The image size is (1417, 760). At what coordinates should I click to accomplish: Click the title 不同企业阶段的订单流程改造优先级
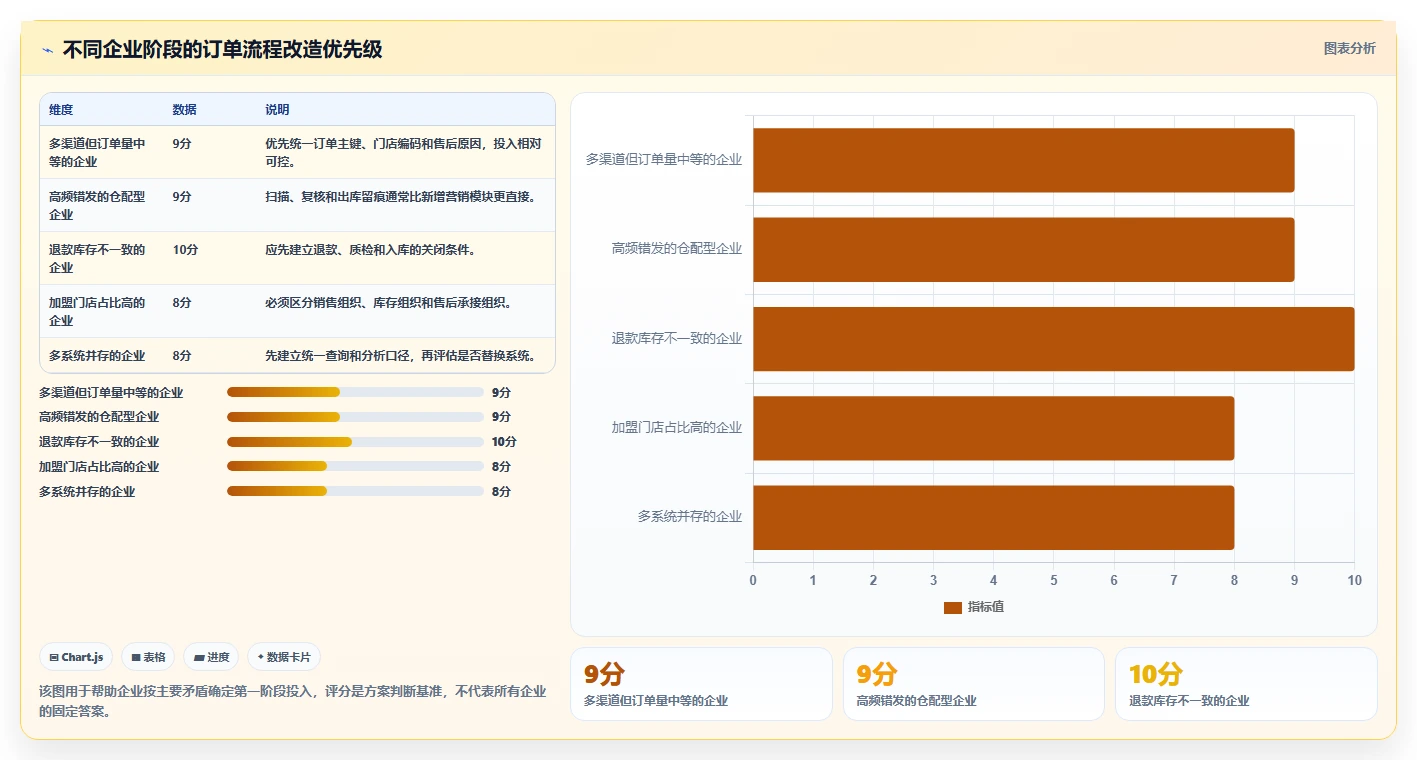[x=222, y=49]
